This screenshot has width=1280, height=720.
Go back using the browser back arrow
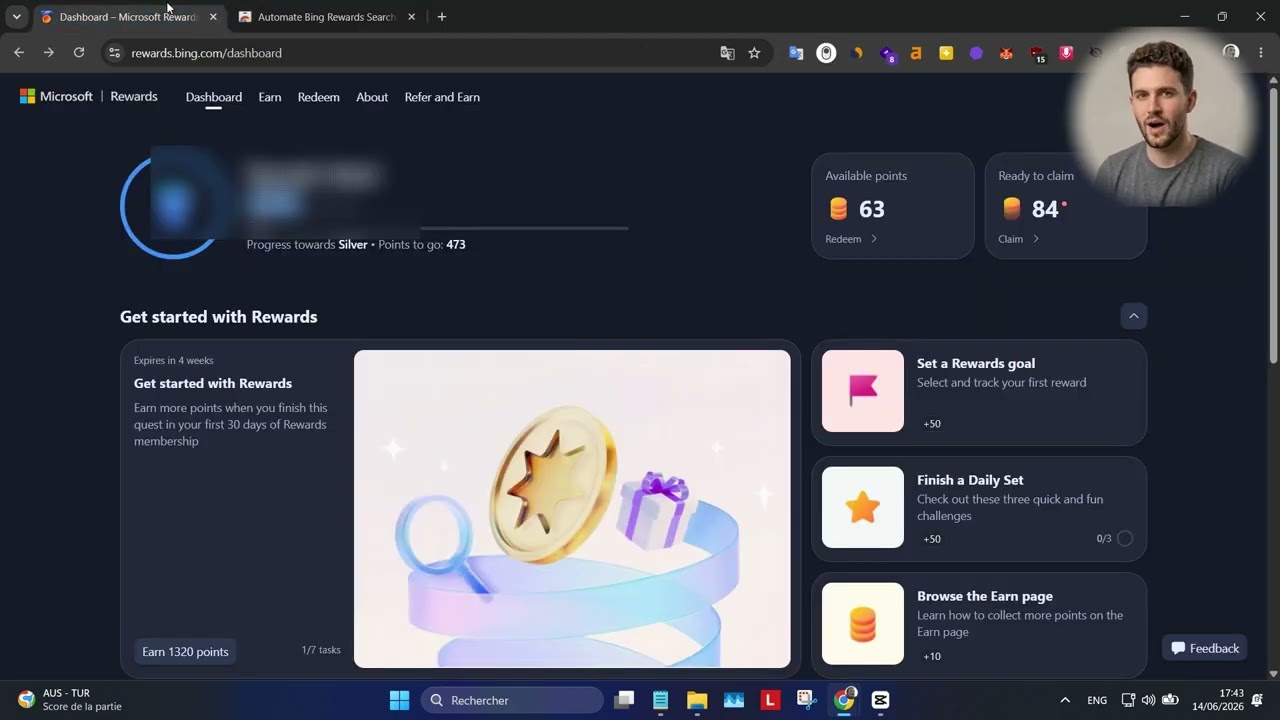[19, 53]
